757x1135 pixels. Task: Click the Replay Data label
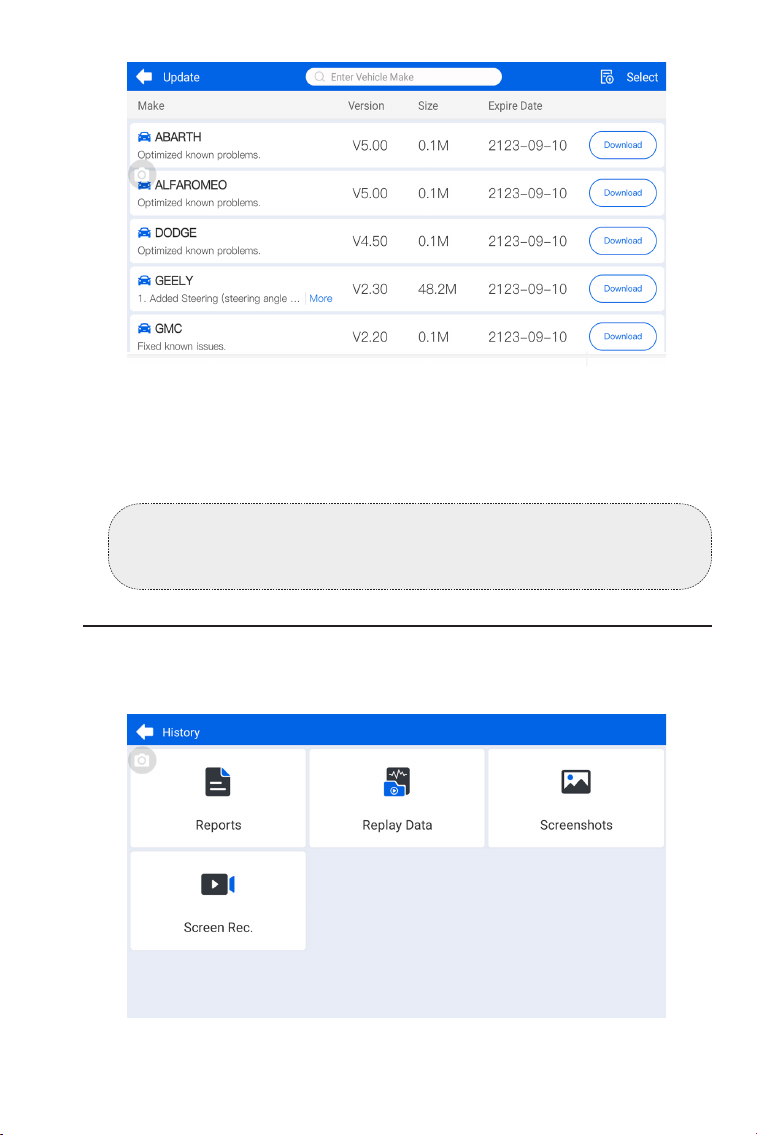coord(397,825)
